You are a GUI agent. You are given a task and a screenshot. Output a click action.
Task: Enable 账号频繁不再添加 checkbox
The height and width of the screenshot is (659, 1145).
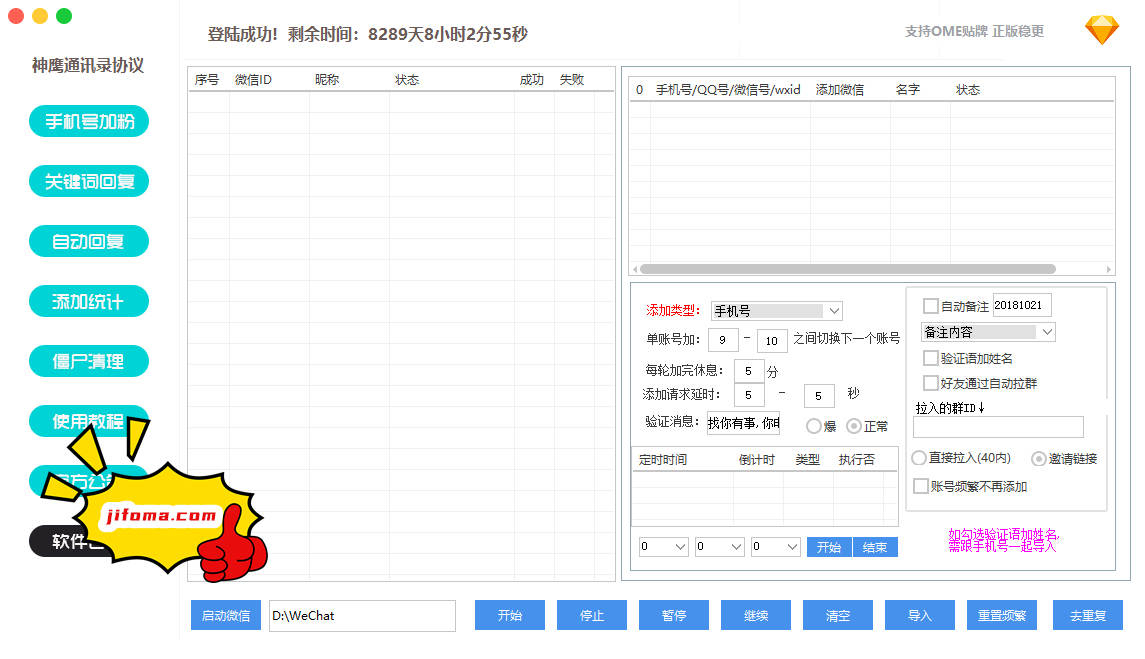(x=921, y=486)
